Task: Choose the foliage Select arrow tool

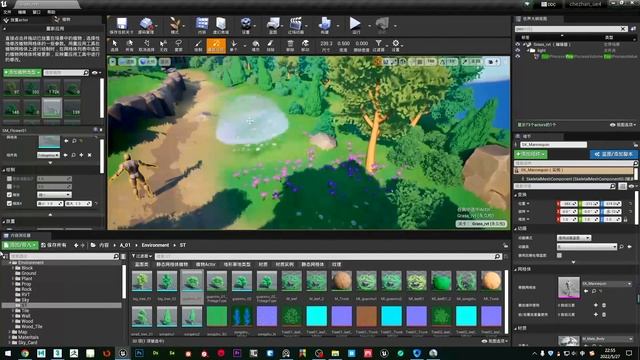Action: 115,44
